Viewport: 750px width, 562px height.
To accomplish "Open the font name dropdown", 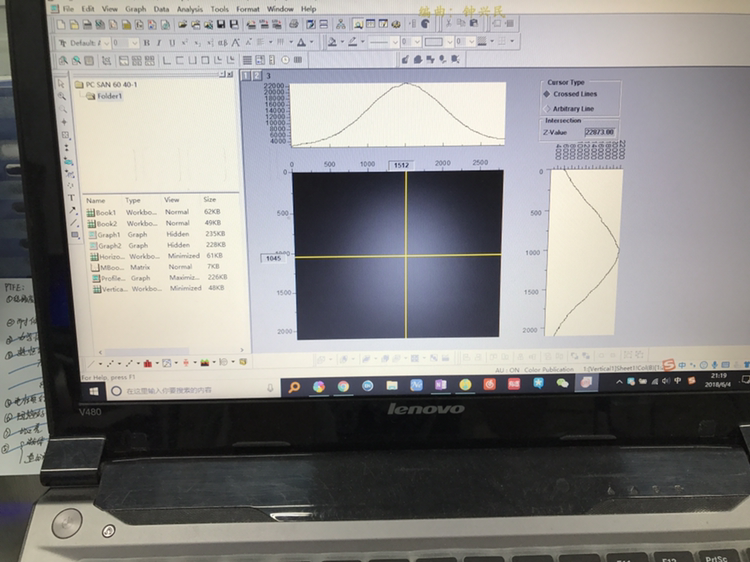I will 106,43.
